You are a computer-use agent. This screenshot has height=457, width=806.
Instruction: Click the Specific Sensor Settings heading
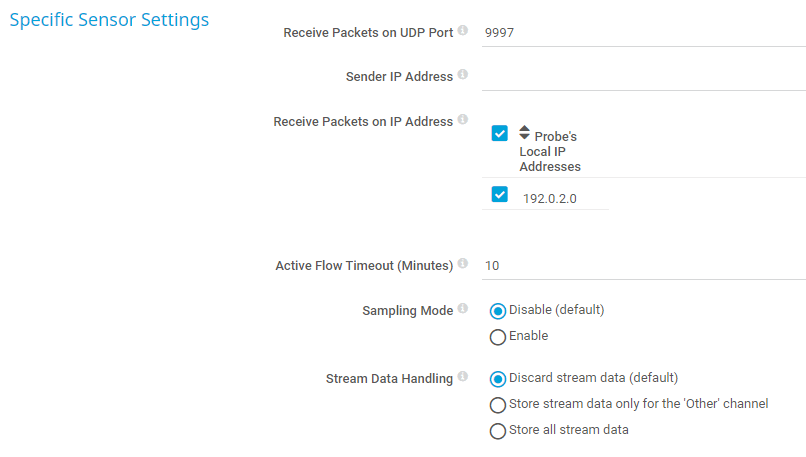[x=109, y=20]
